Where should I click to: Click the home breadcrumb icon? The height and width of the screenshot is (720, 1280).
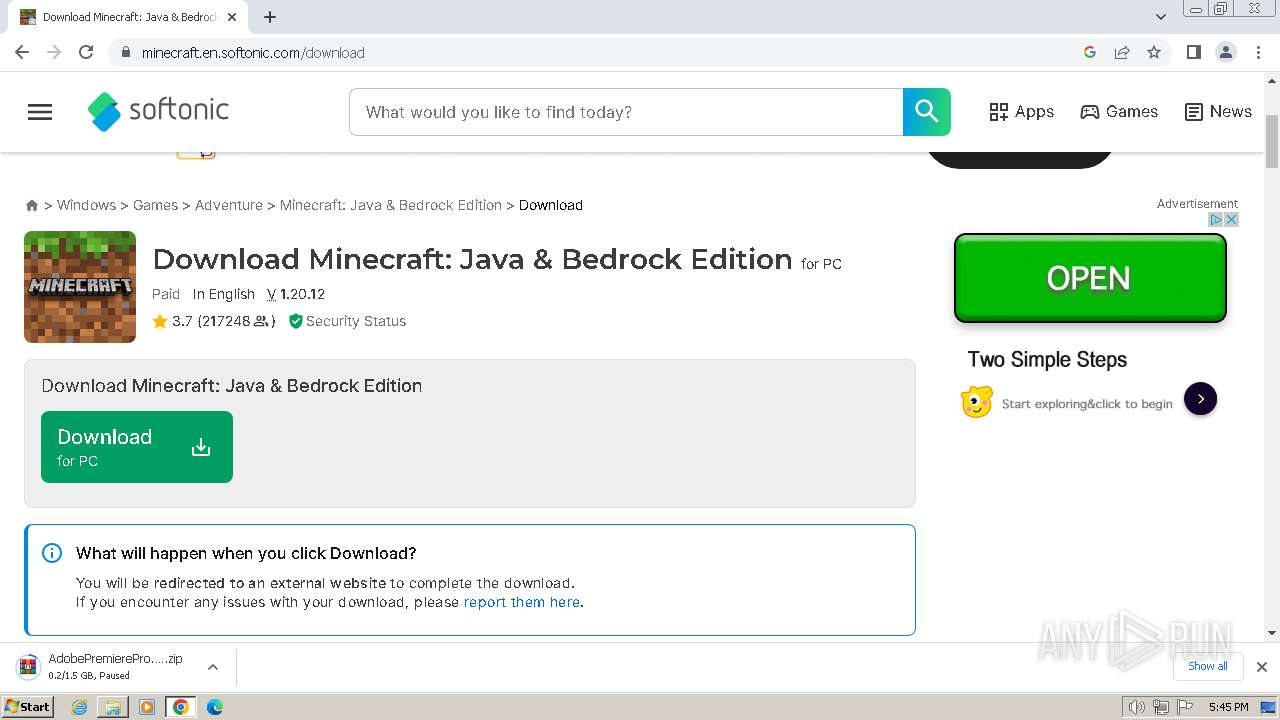[x=32, y=205]
